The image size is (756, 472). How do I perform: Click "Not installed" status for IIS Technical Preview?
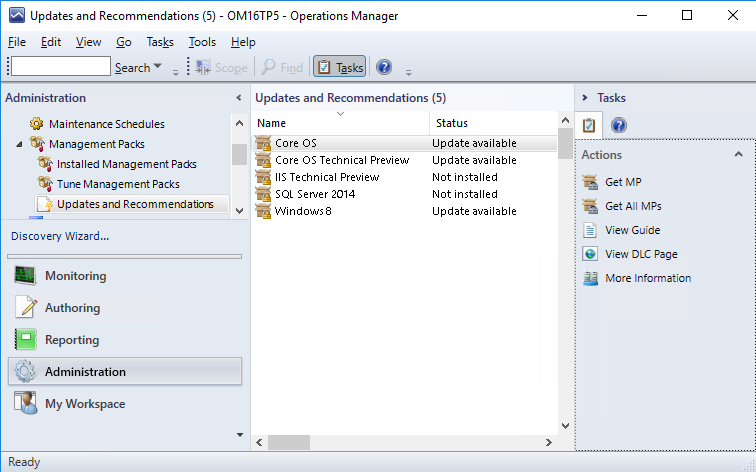465,177
